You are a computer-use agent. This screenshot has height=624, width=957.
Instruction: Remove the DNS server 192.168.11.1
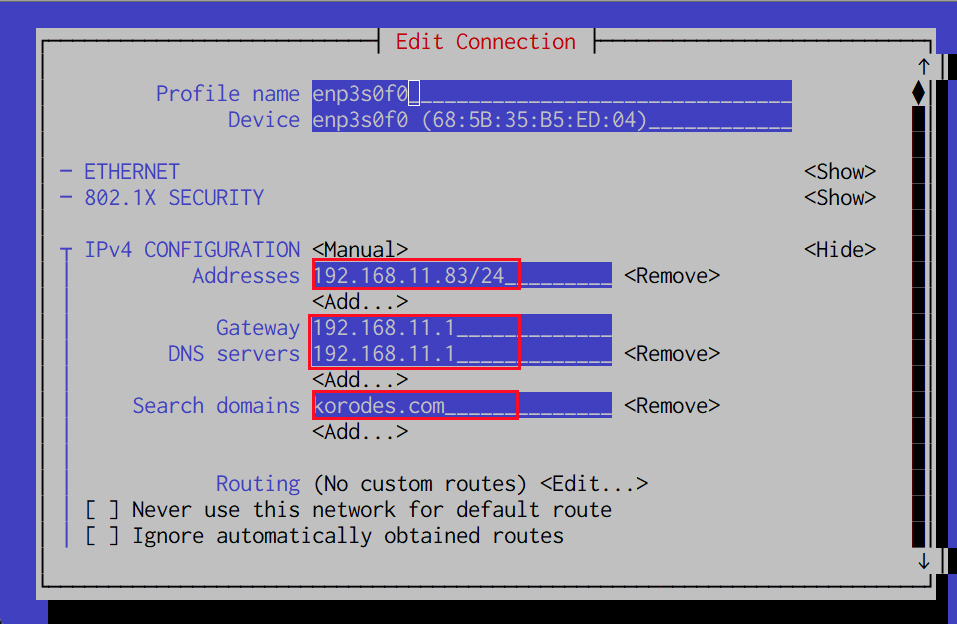point(672,354)
